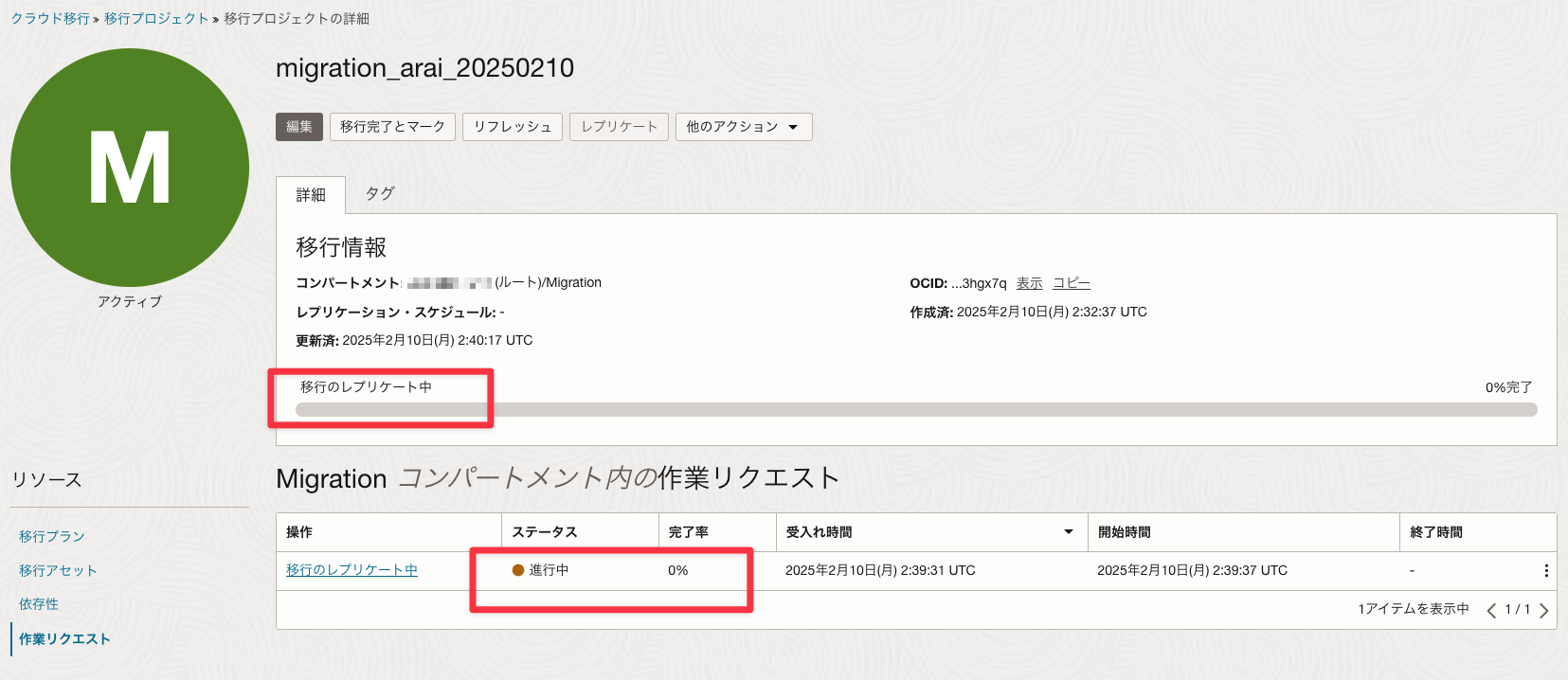This screenshot has width=1568, height=680.
Task: Switch to the 詳細 tab
Action: pos(311,194)
